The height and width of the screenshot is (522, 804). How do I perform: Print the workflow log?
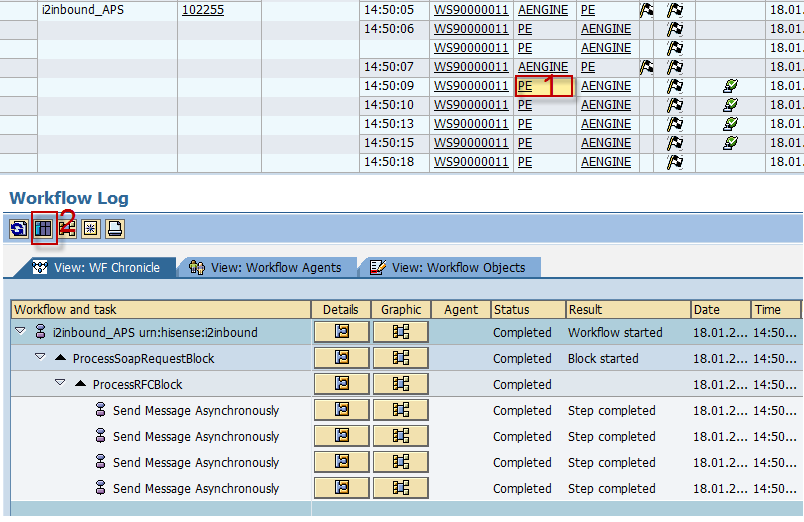point(115,229)
